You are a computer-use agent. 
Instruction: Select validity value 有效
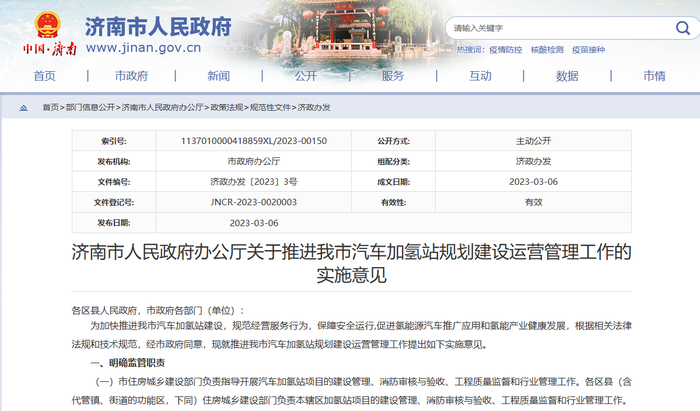pyautogui.click(x=533, y=202)
